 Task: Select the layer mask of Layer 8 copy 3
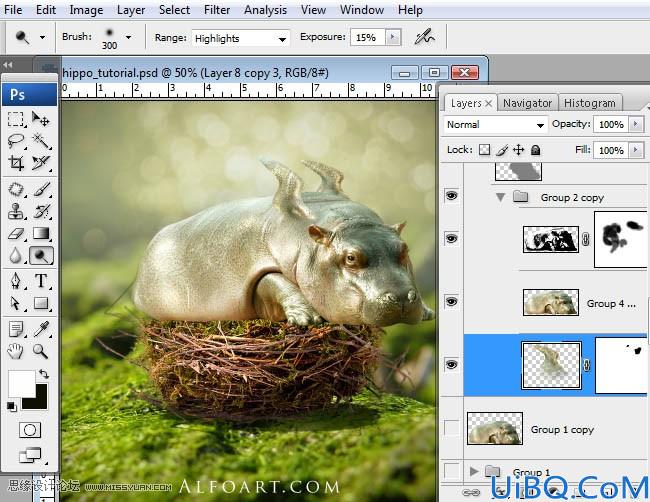(621, 365)
